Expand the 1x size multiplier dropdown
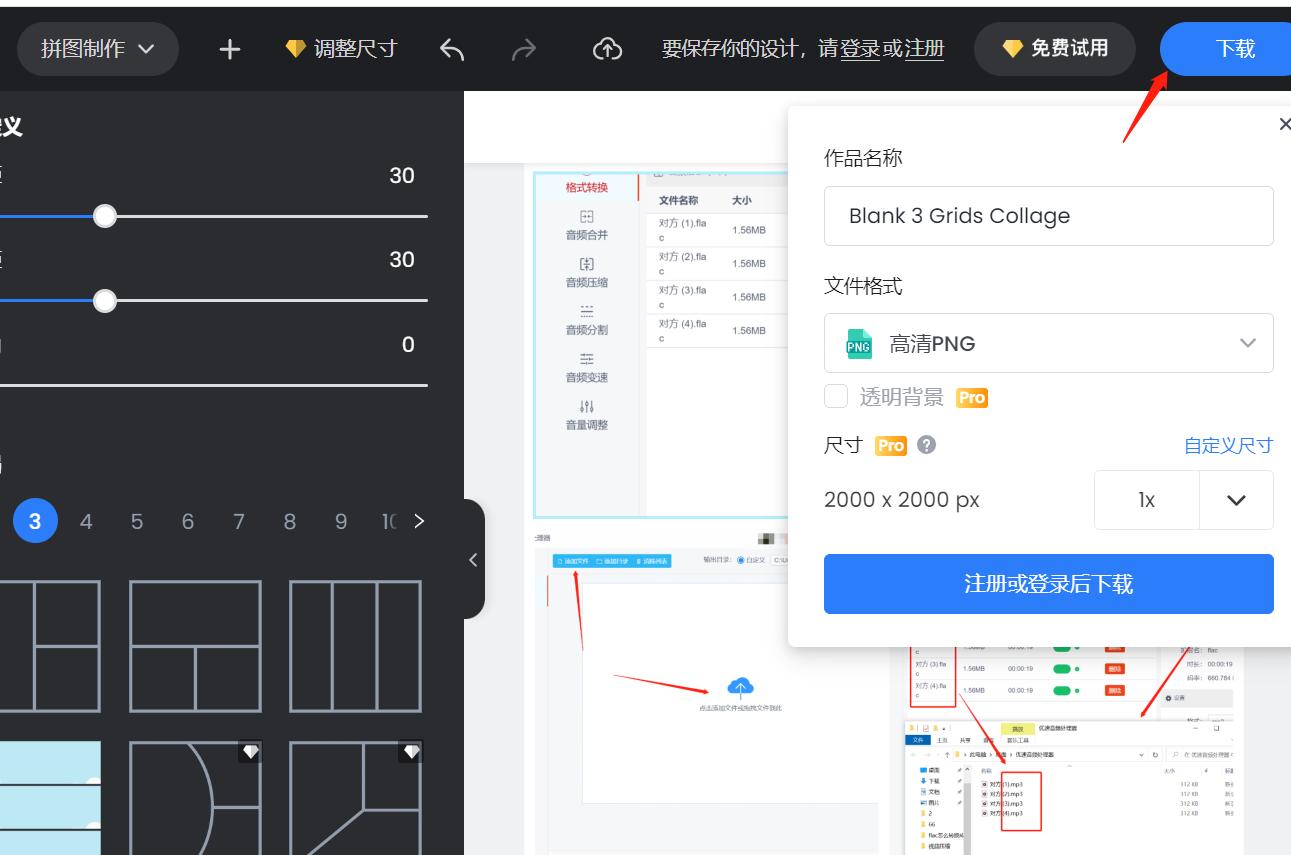The width and height of the screenshot is (1291, 855). 1236,500
